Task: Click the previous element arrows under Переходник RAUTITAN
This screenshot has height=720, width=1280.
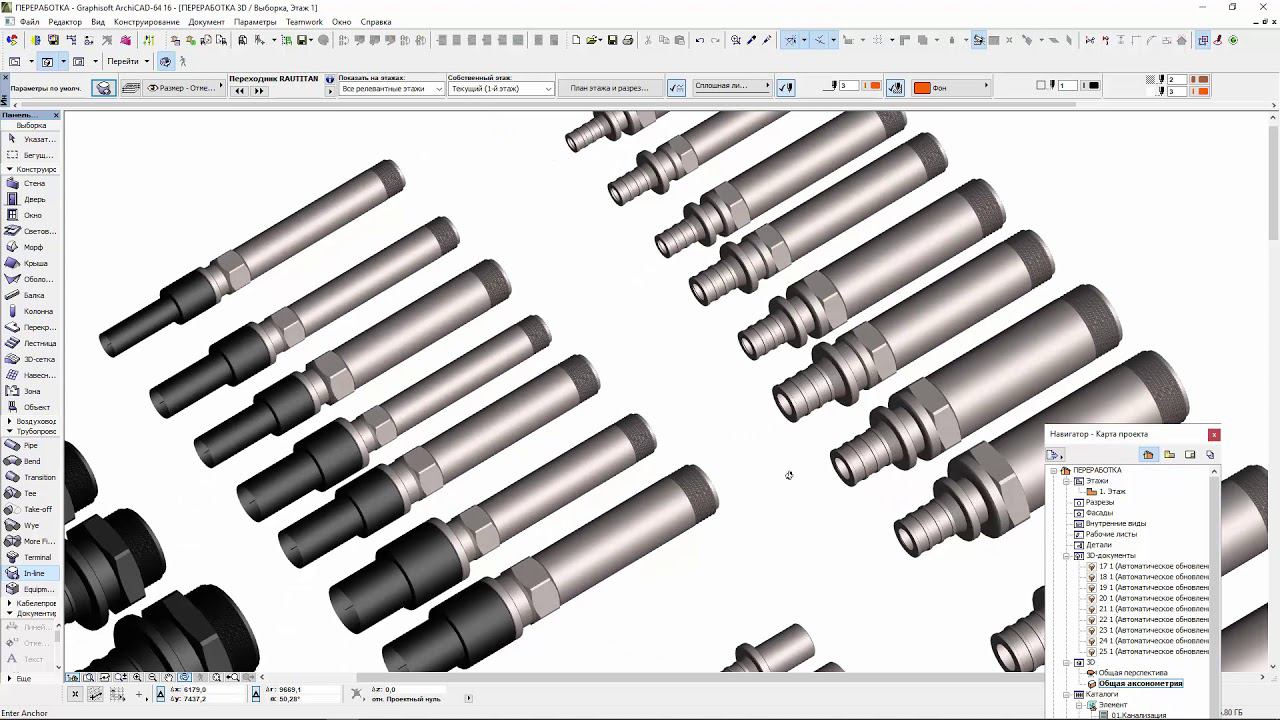Action: tap(240, 91)
